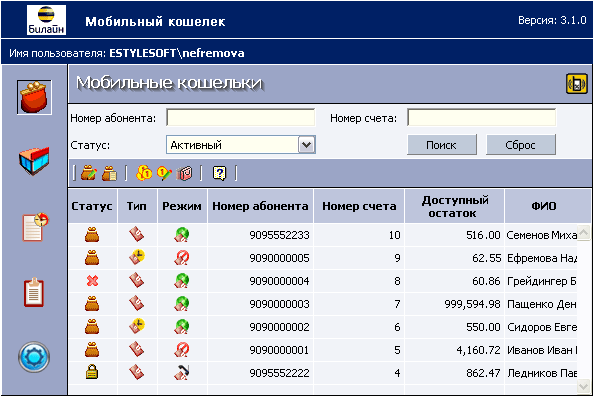595x398 pixels.
Task: Select subscriber number 9090000004
Action: pyautogui.click(x=279, y=281)
